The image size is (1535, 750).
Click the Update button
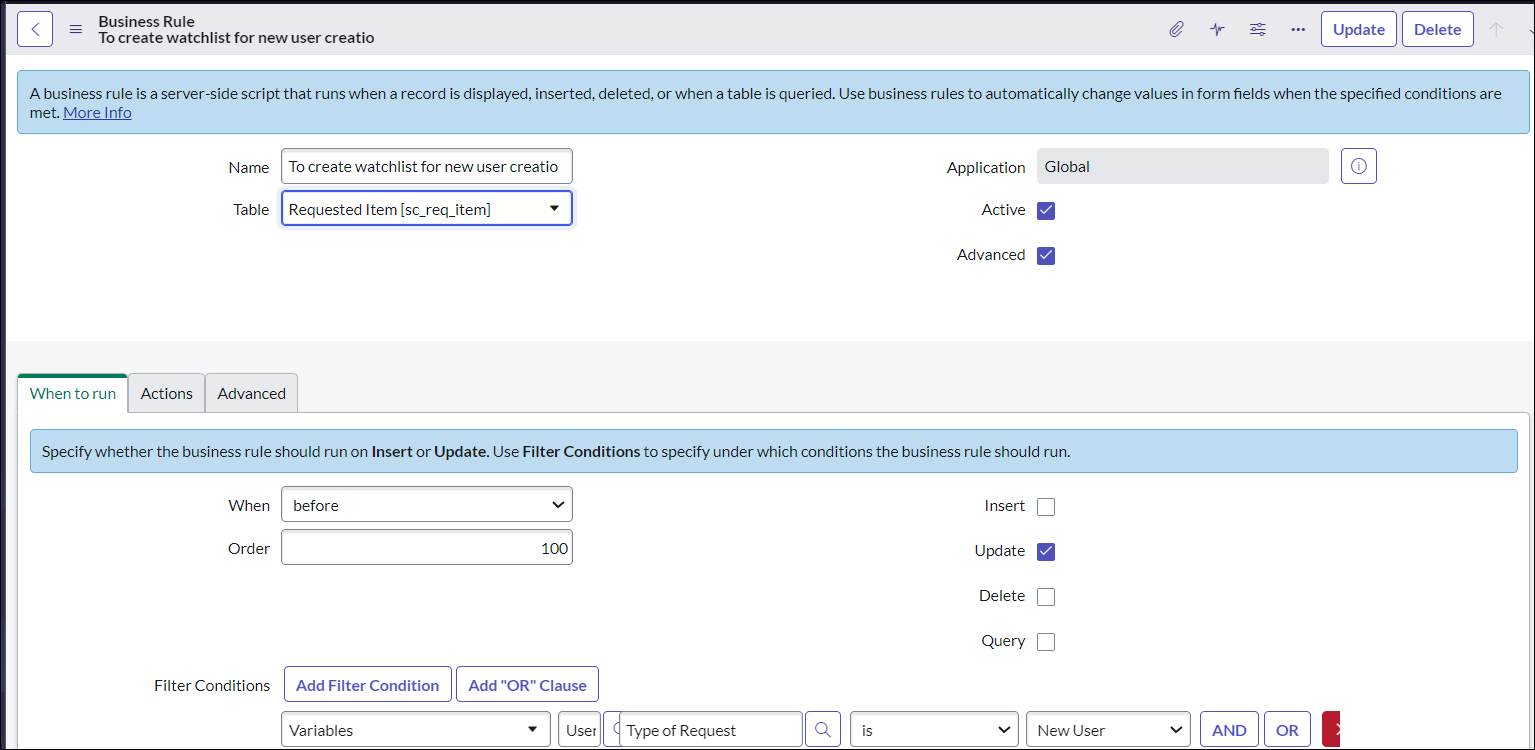(1358, 29)
